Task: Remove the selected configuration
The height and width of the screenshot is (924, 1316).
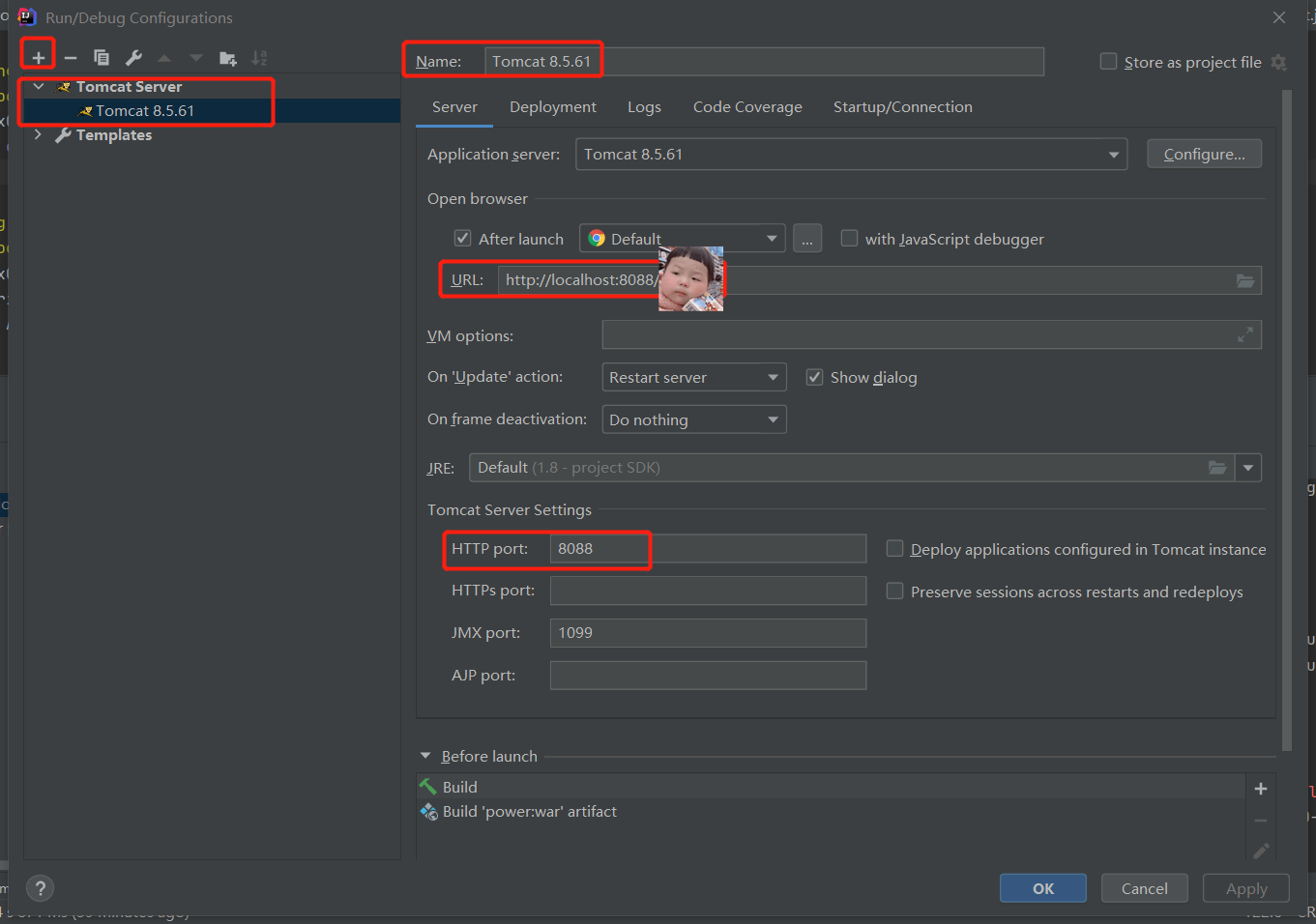Action: (71, 58)
